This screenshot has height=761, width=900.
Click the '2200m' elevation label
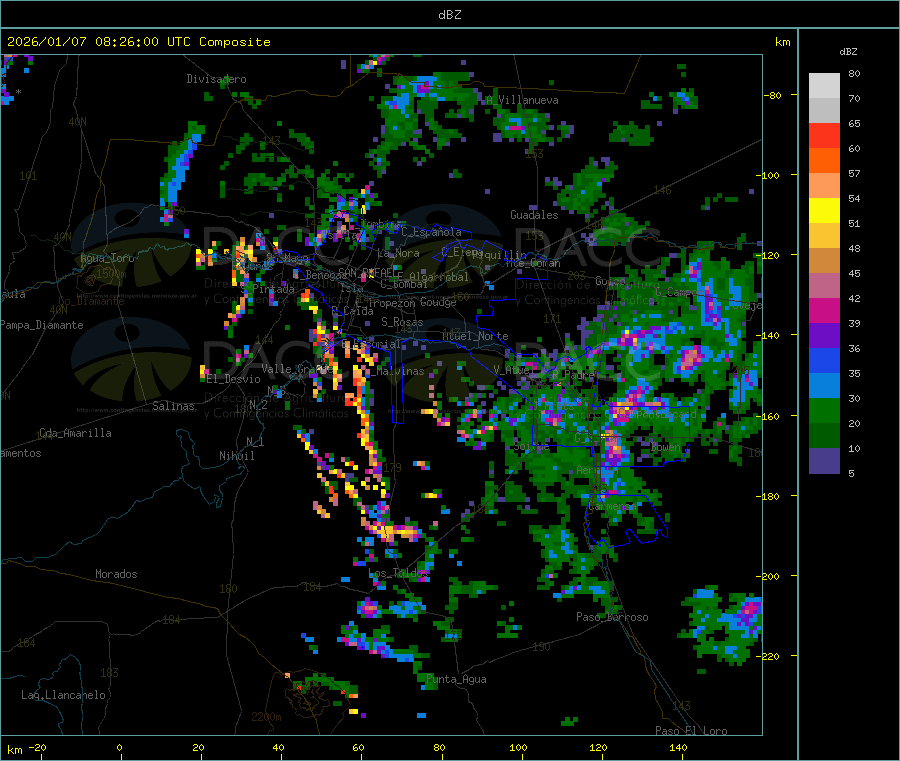pyautogui.click(x=266, y=717)
